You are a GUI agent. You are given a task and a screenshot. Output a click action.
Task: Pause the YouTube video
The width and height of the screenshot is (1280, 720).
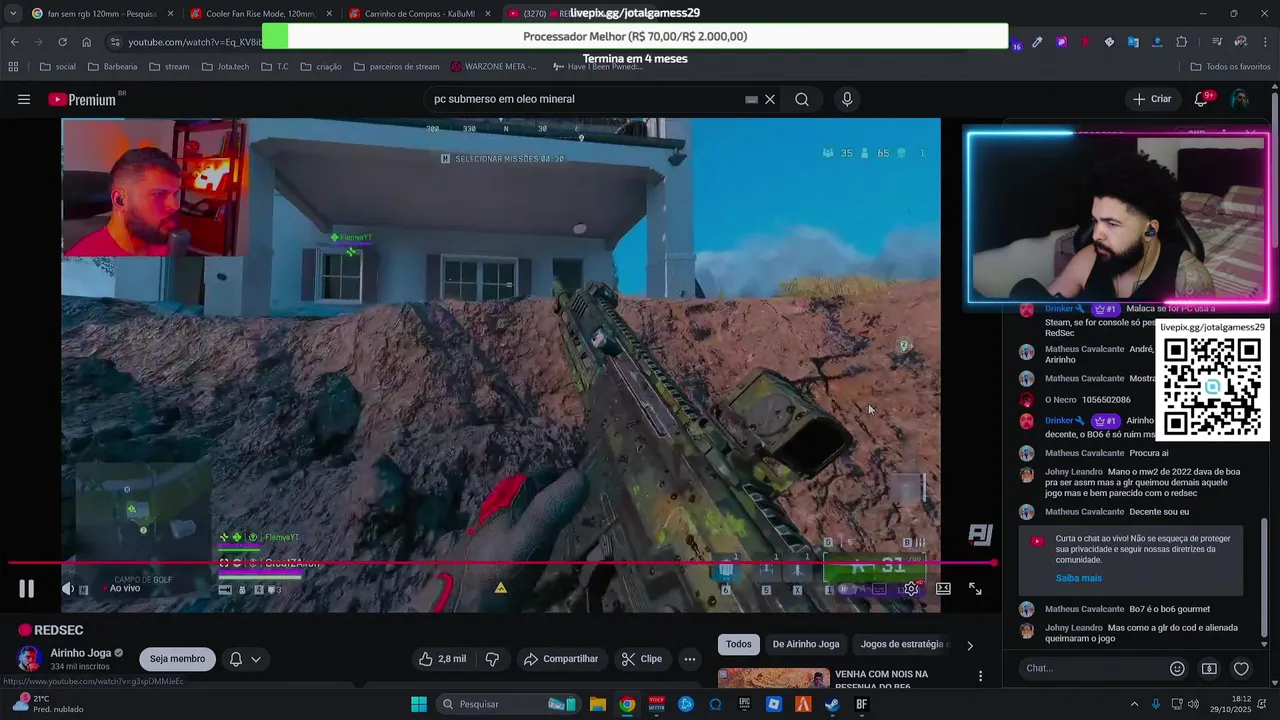click(x=27, y=589)
